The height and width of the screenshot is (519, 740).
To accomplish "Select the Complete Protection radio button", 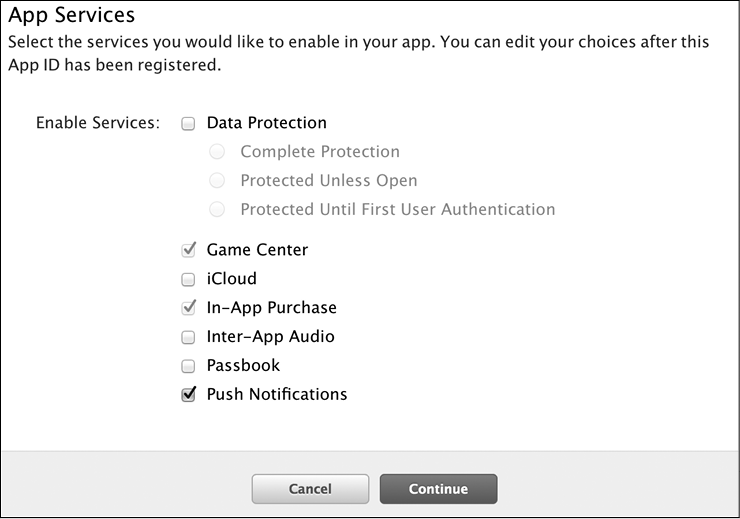I will [217, 153].
